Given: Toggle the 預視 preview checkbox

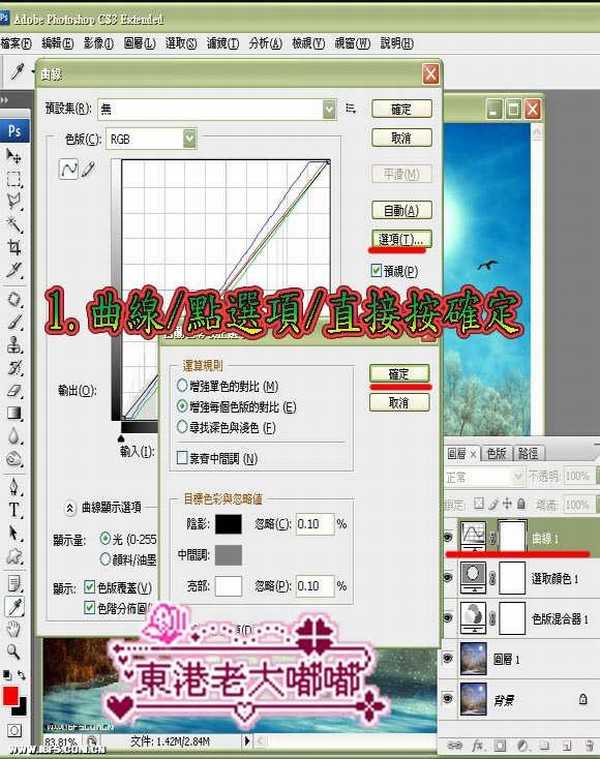Looking at the screenshot, I should [377, 271].
